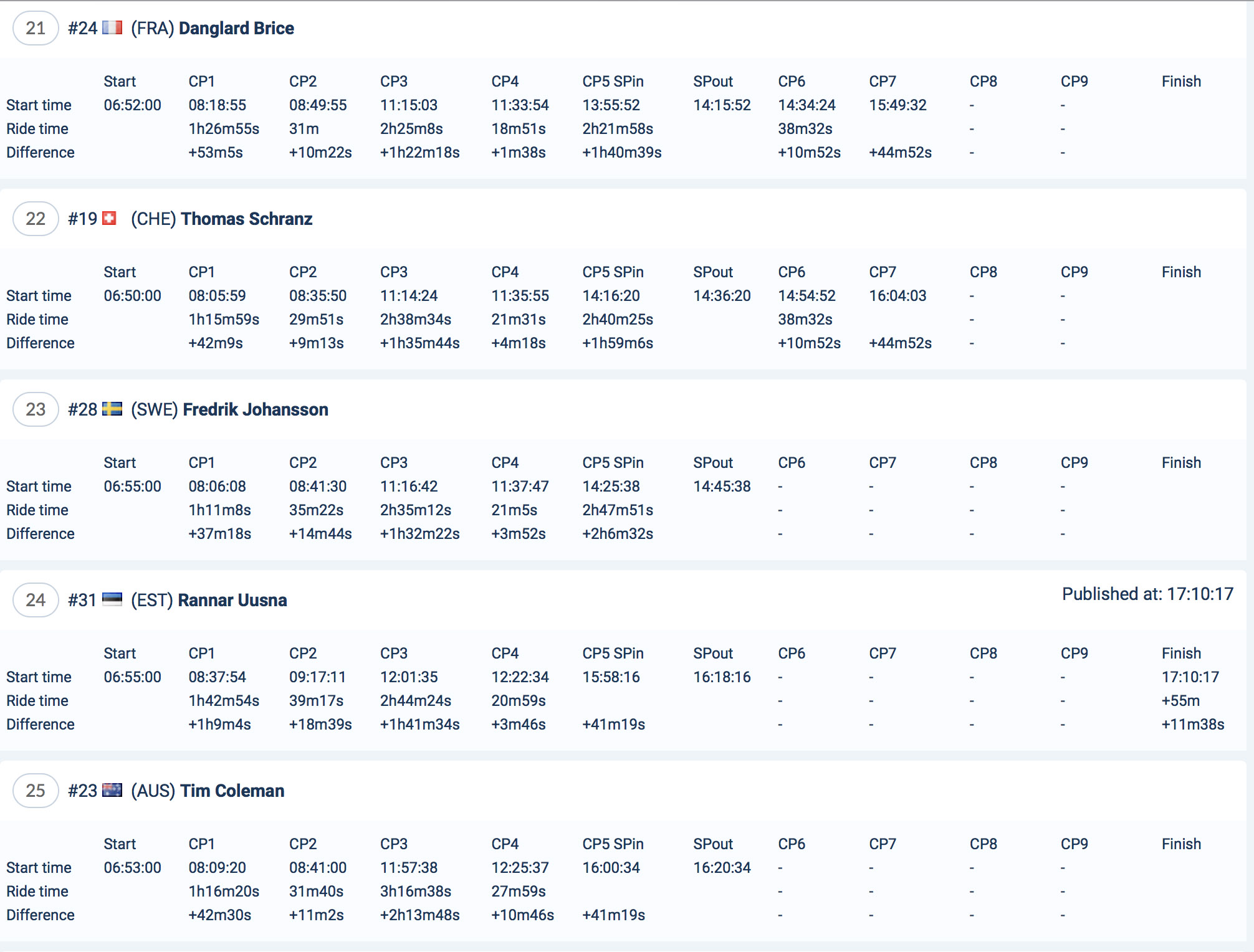Click Tim Coleman's start time 06:53:00
Screen dimensions: 1254x952
(132, 867)
